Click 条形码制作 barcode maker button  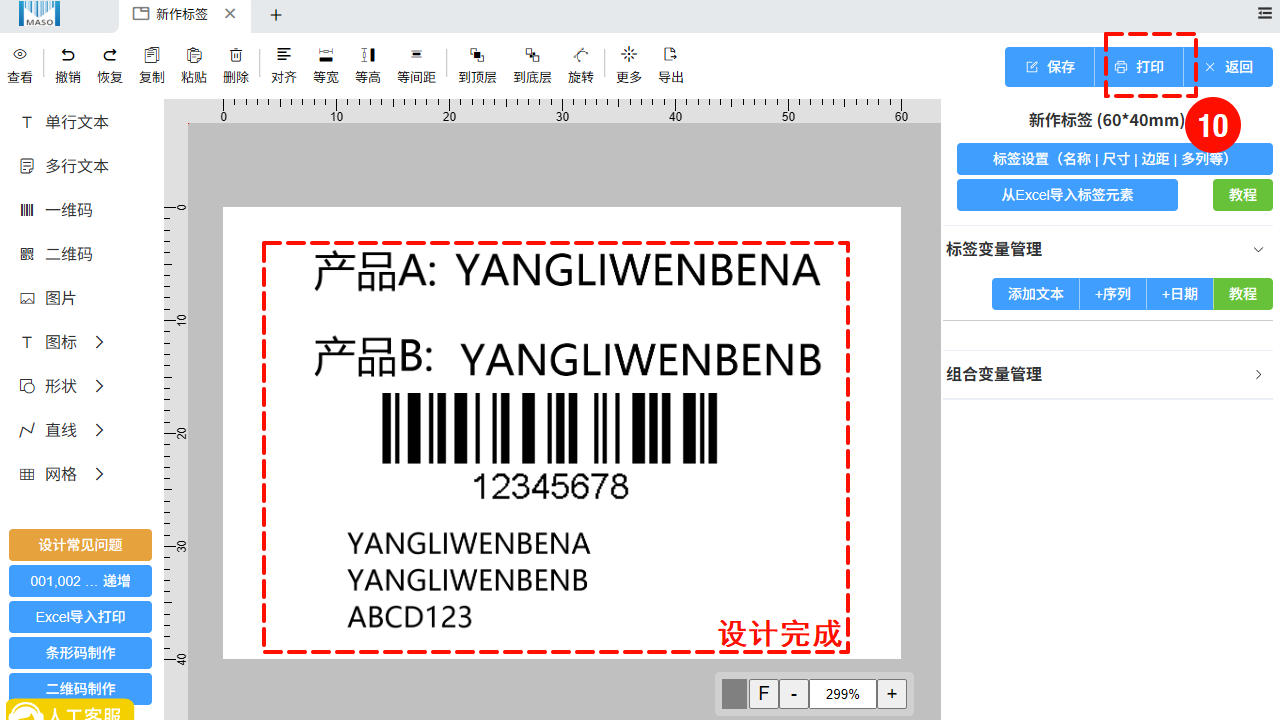(80, 653)
